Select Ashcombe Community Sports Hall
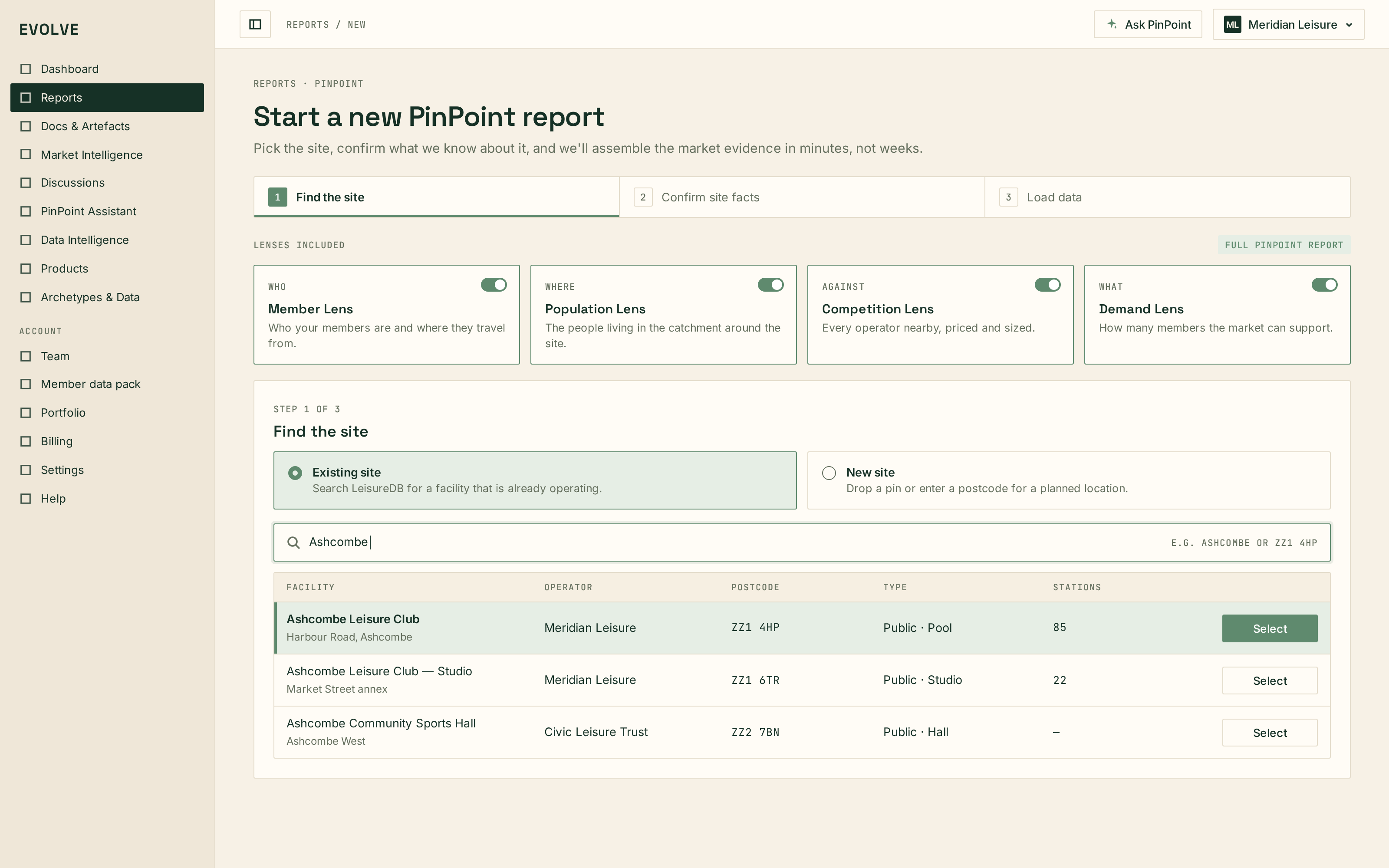This screenshot has height=868, width=1389. [1270, 733]
